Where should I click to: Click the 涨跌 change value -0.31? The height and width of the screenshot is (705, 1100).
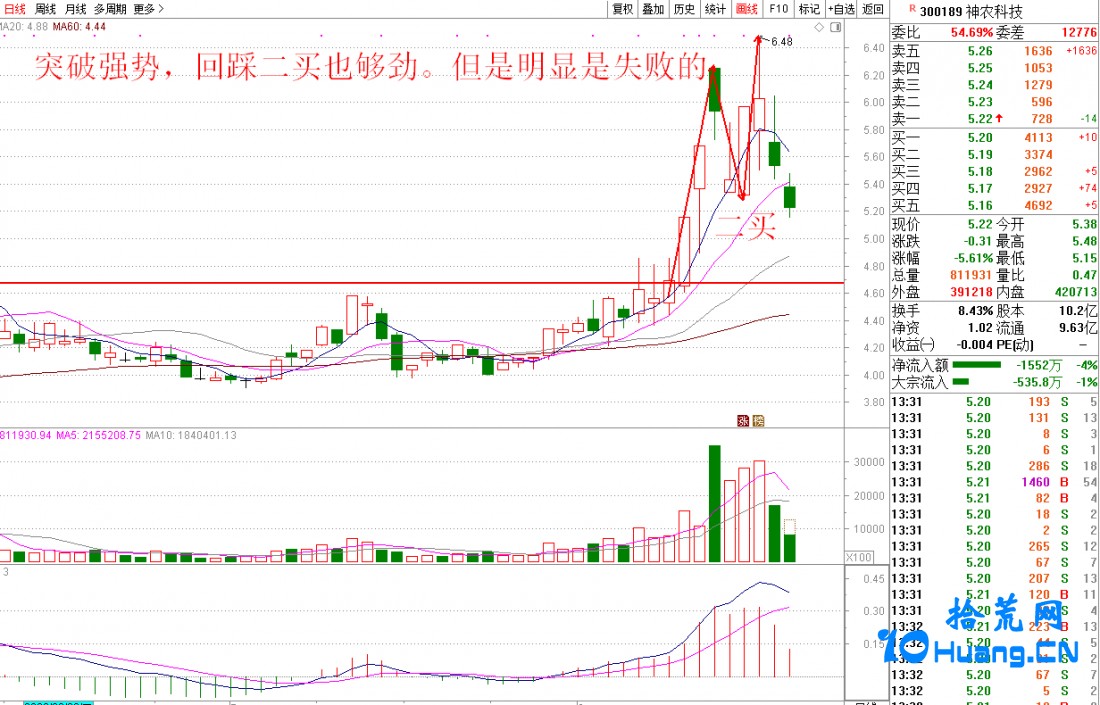979,241
